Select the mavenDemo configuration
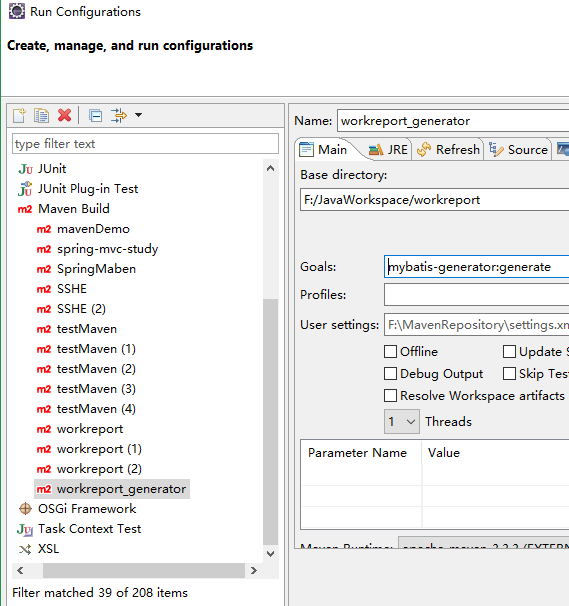569x606 pixels. coord(93,229)
